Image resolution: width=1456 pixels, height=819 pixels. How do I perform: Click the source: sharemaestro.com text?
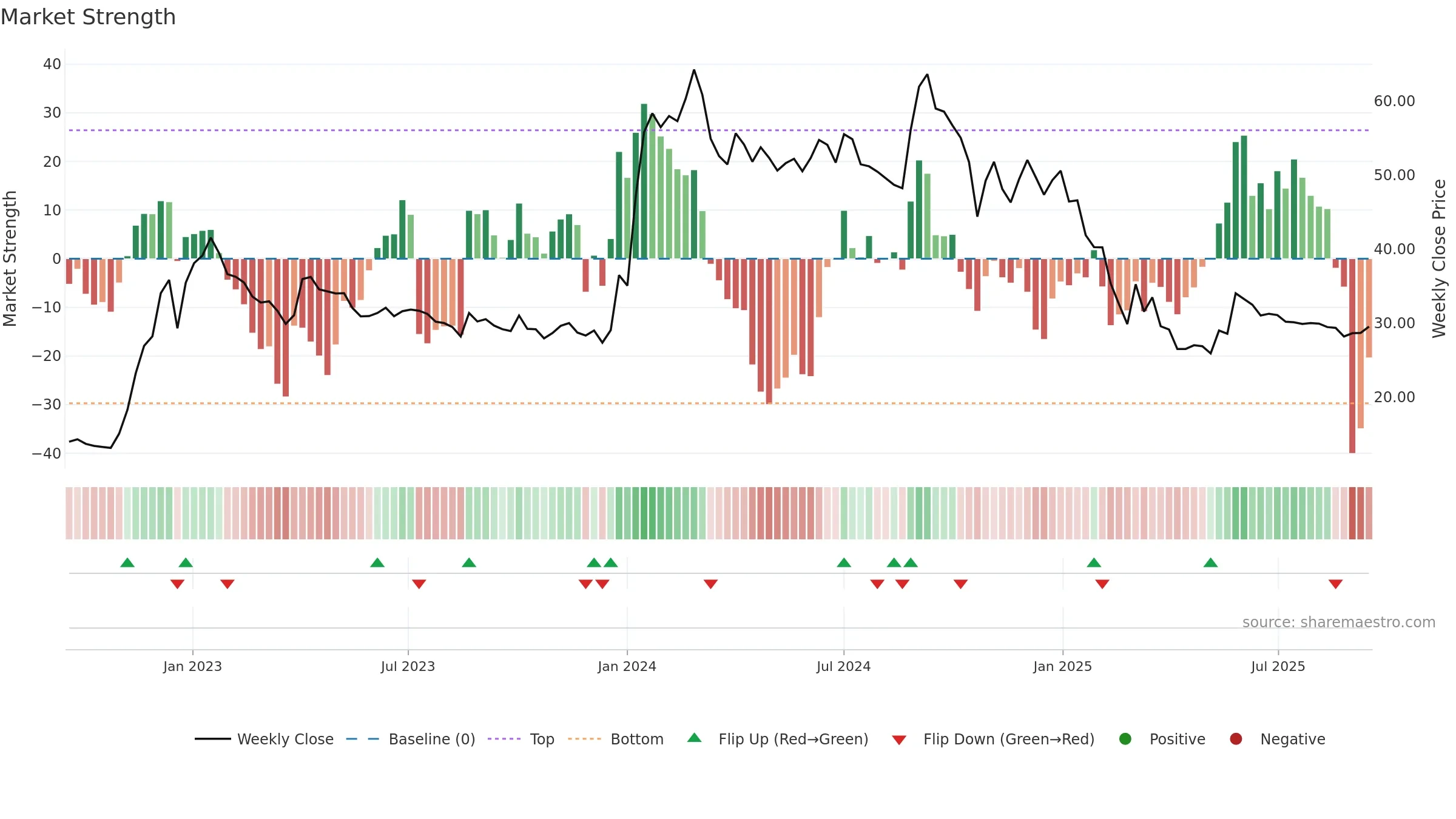coord(1339,622)
